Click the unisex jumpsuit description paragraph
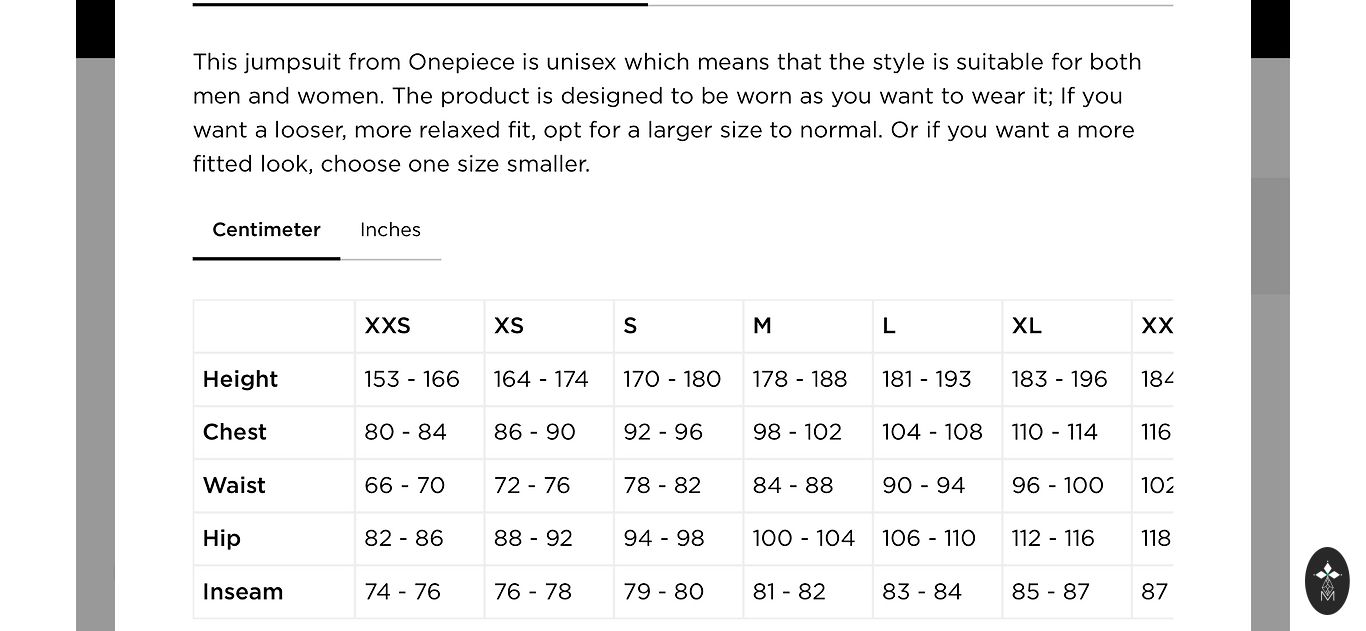This screenshot has width=1366, height=631. click(667, 113)
